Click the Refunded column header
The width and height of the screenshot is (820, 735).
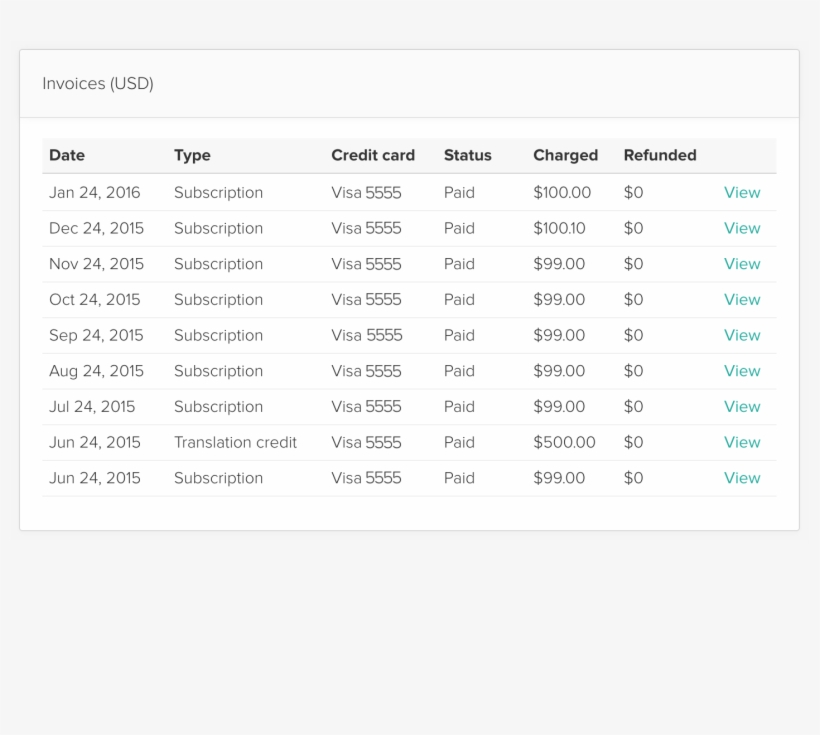pos(660,155)
